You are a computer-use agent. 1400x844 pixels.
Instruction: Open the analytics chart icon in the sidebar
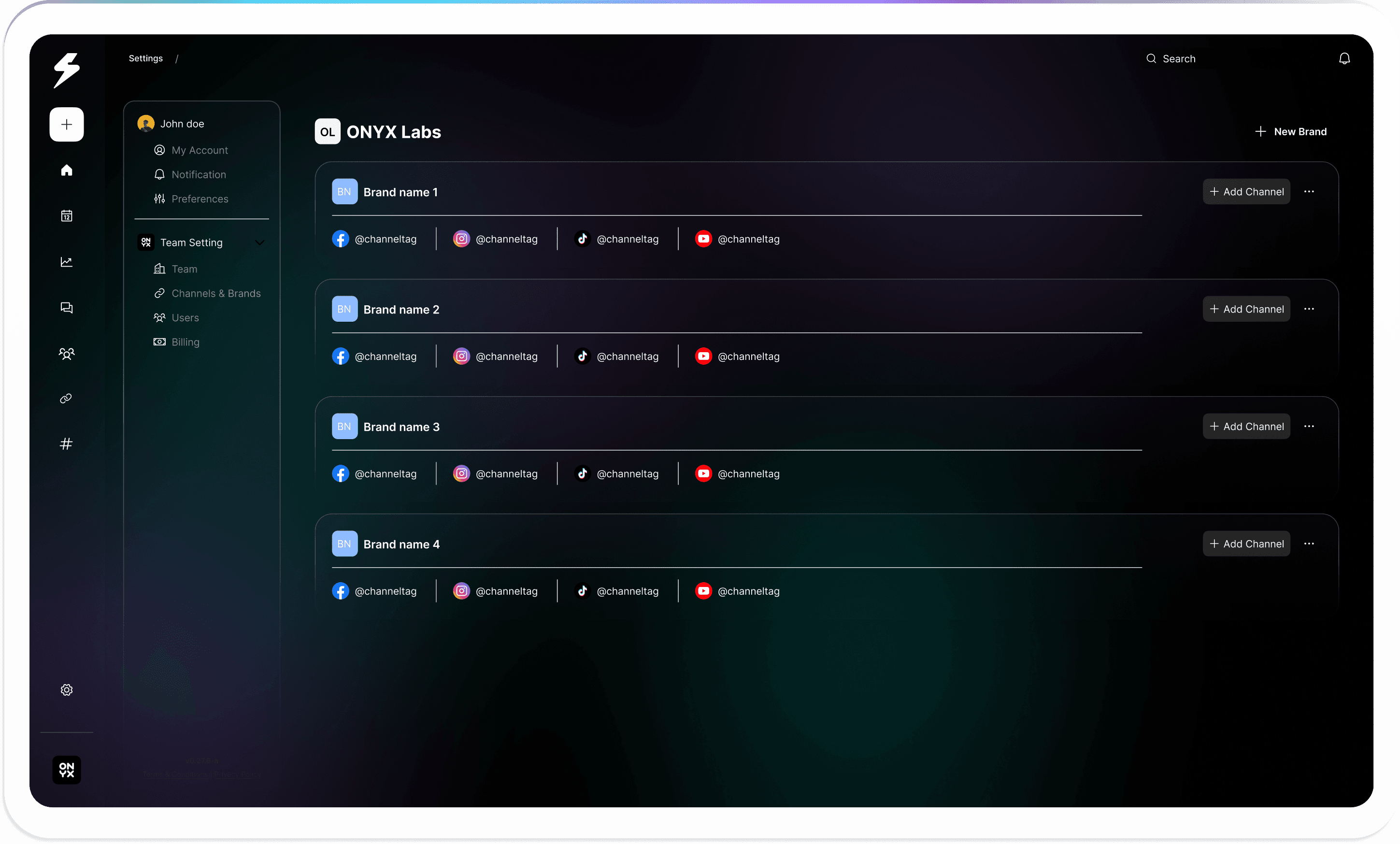tap(67, 261)
